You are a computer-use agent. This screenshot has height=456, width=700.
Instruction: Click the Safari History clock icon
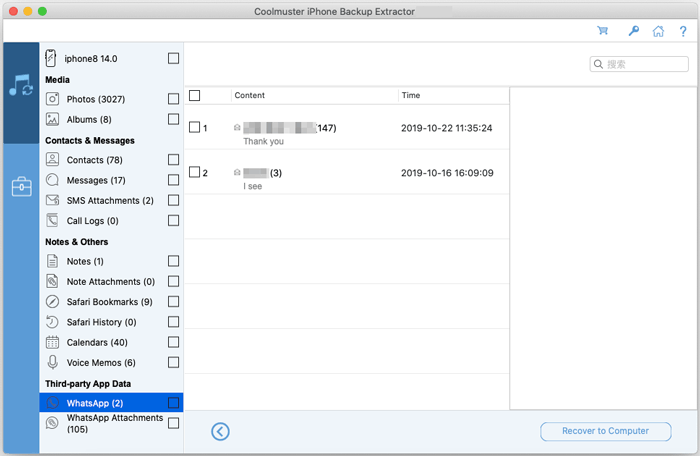coord(52,322)
